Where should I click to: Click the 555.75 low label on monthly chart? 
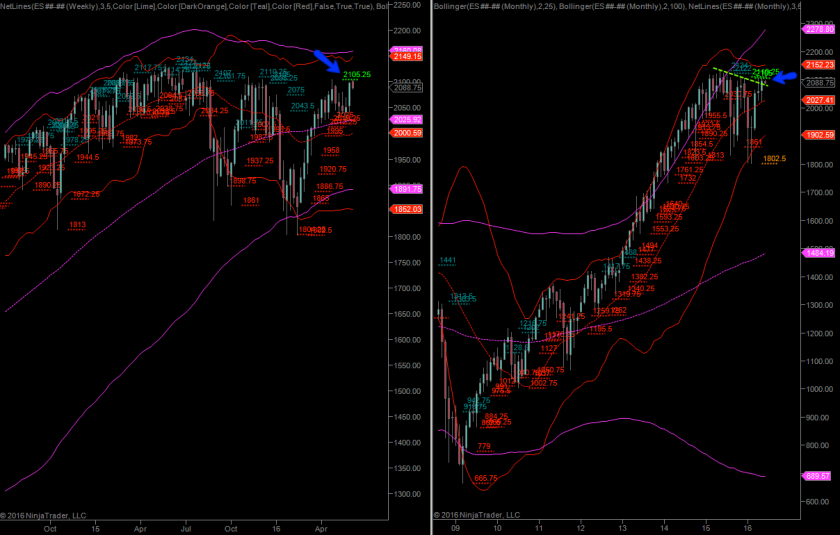click(487, 479)
